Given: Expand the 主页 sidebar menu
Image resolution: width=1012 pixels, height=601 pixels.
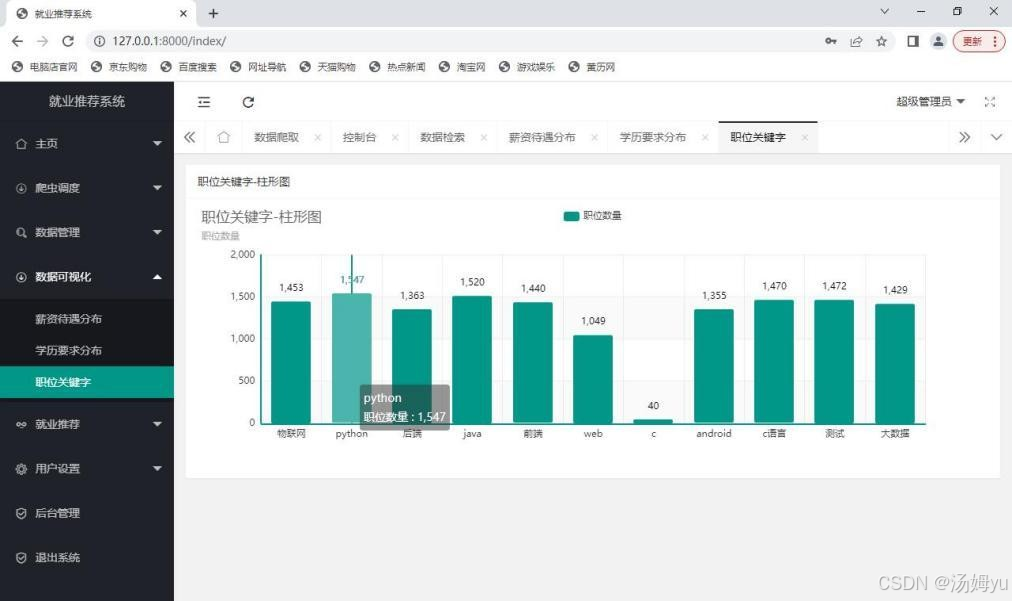Looking at the screenshot, I should [x=87, y=143].
